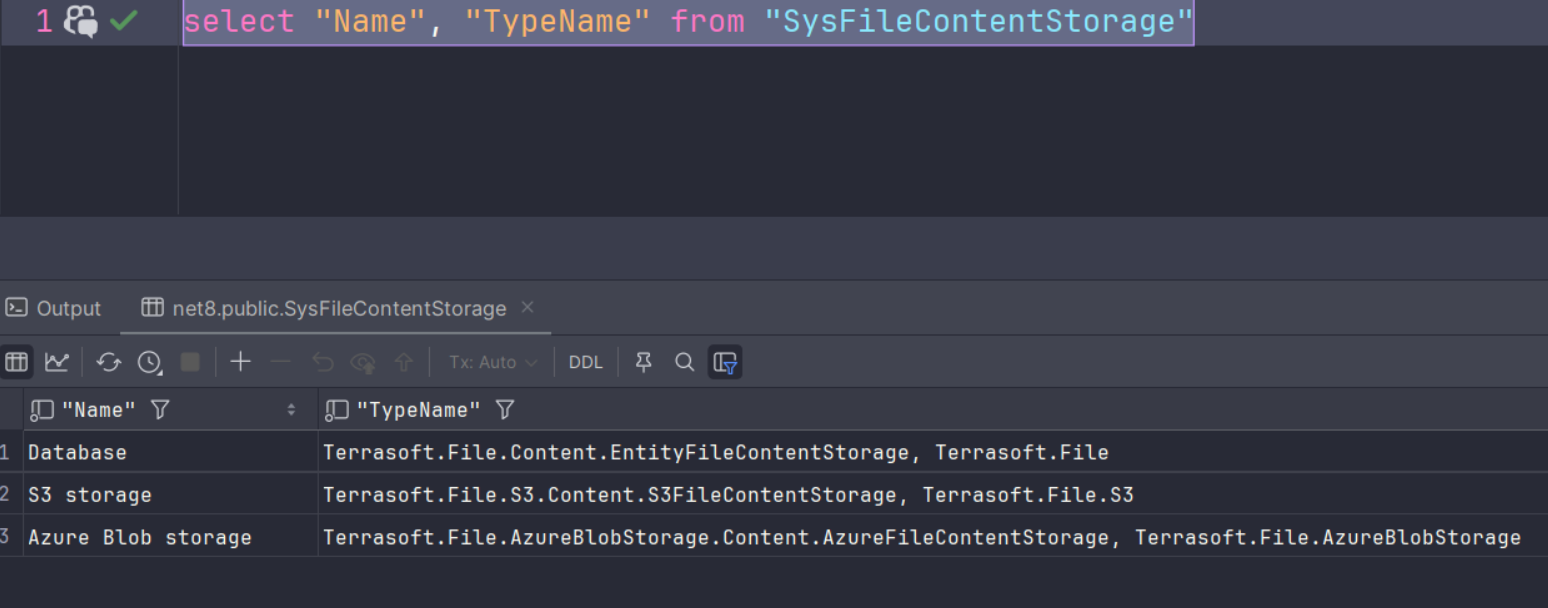
Task: Reload the result page with refresh icon
Action: [109, 362]
